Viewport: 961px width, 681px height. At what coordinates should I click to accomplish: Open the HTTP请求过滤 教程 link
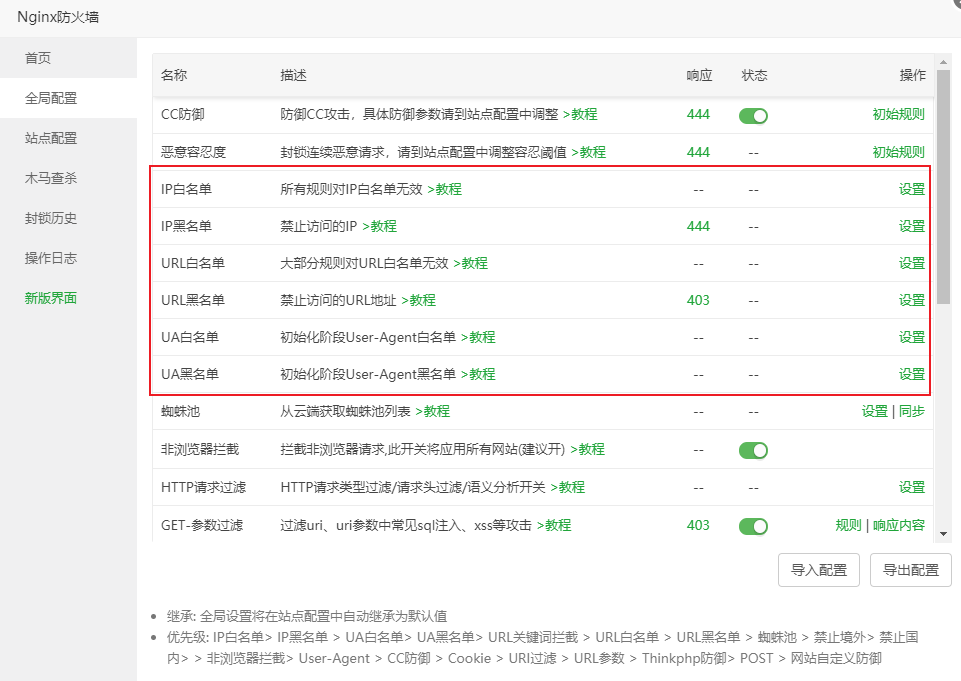pos(568,487)
